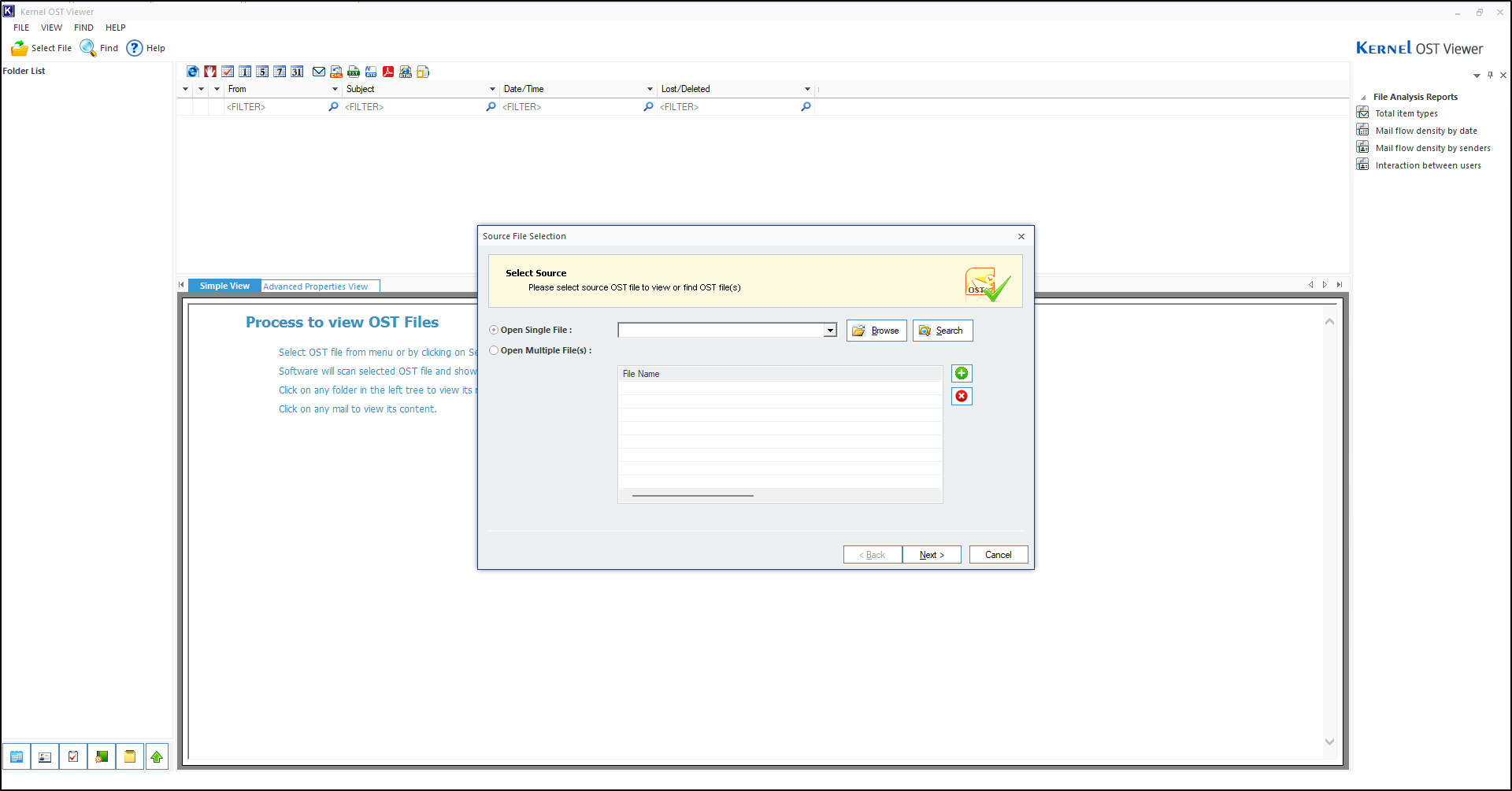This screenshot has width=1512, height=791.
Task: Open Total item types report
Action: click(x=1406, y=113)
